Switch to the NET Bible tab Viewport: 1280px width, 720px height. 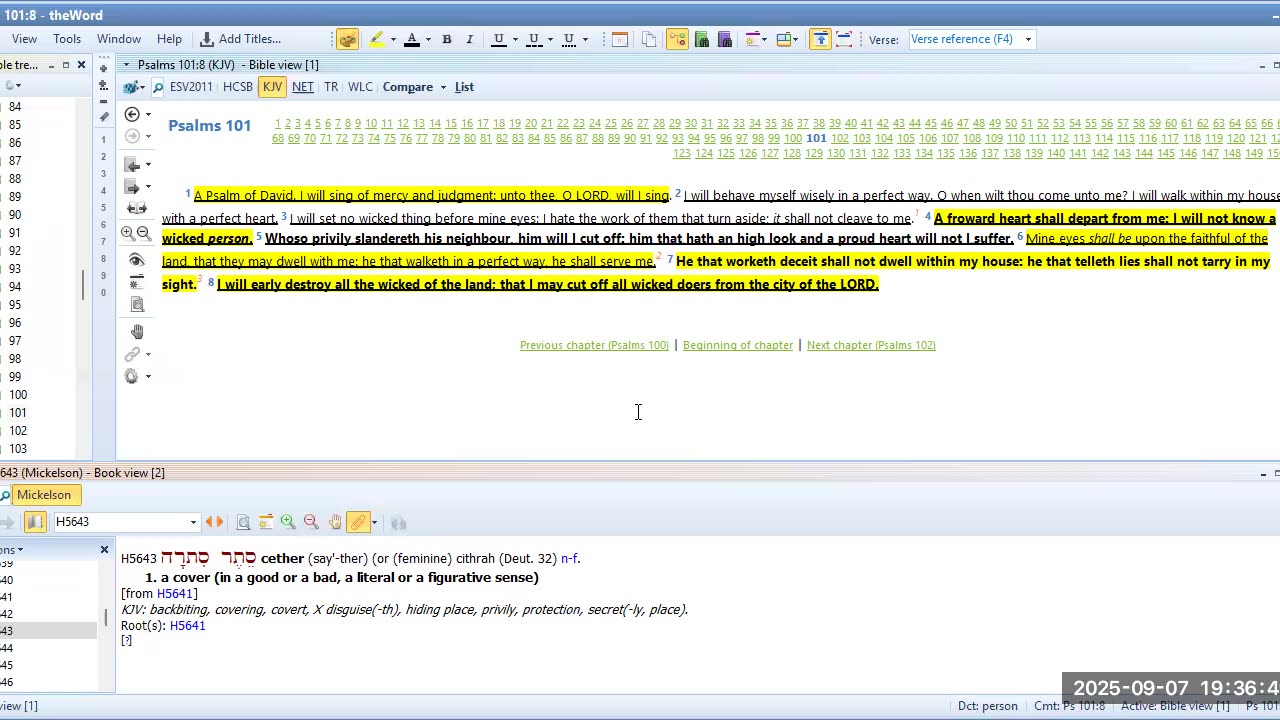302,87
